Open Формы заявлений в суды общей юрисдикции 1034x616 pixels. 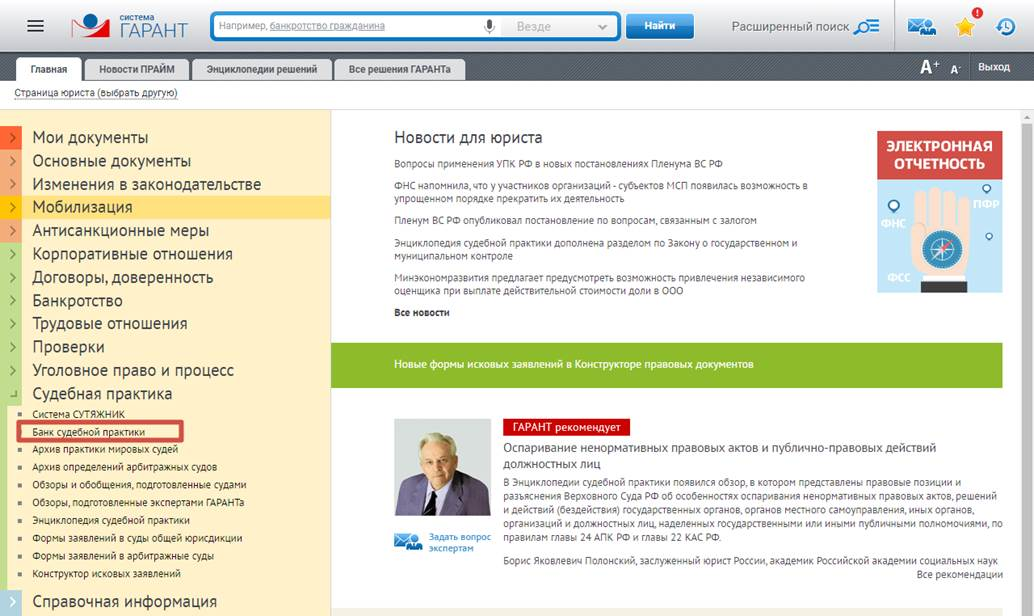(x=137, y=538)
